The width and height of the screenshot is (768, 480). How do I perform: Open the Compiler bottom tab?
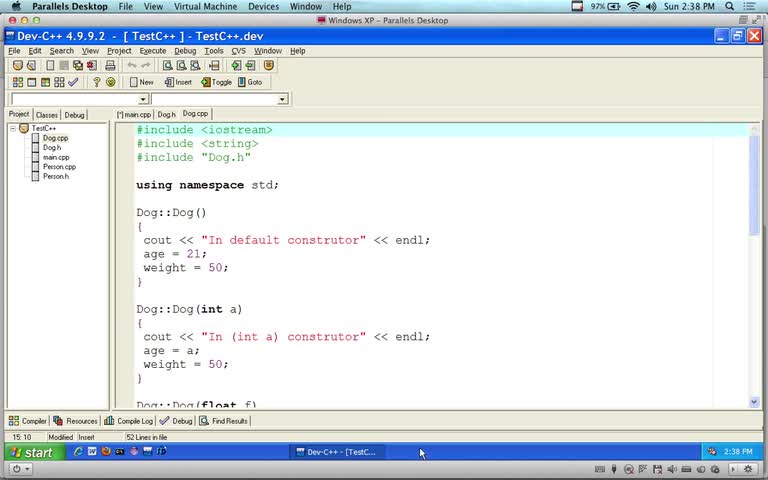click(x=28, y=421)
